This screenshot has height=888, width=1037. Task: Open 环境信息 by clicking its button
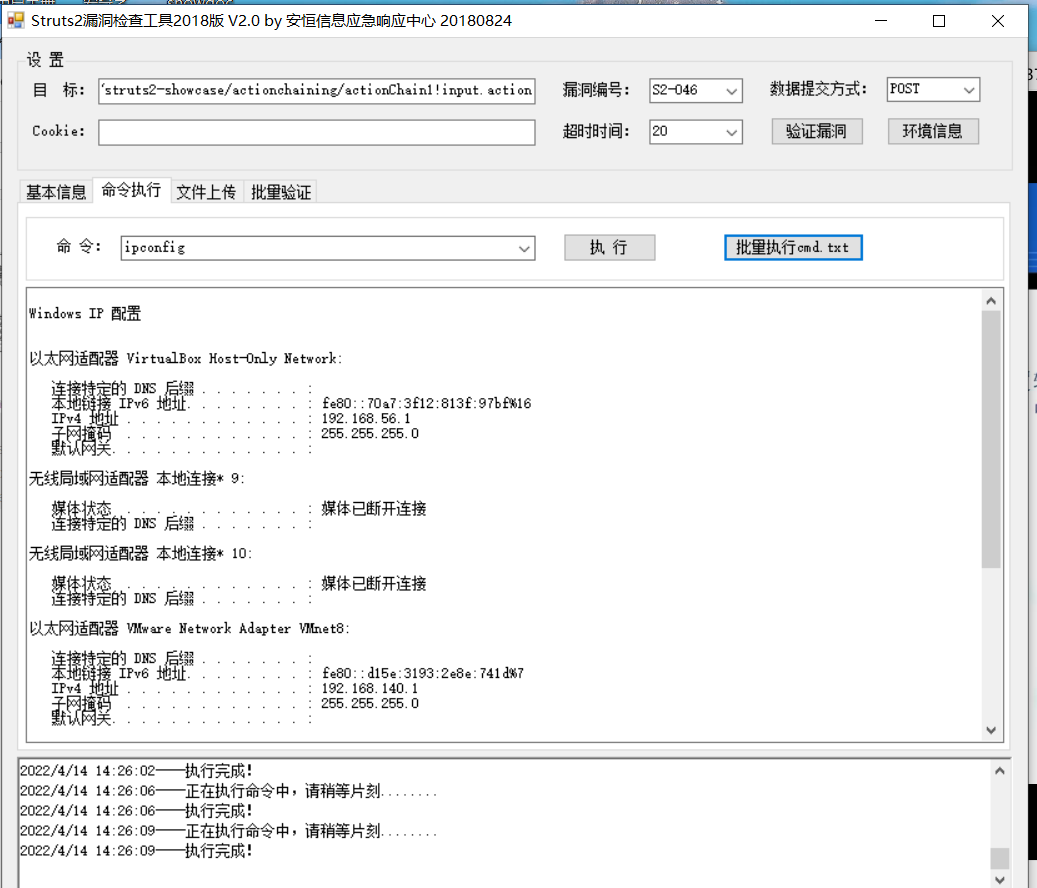click(x=932, y=130)
